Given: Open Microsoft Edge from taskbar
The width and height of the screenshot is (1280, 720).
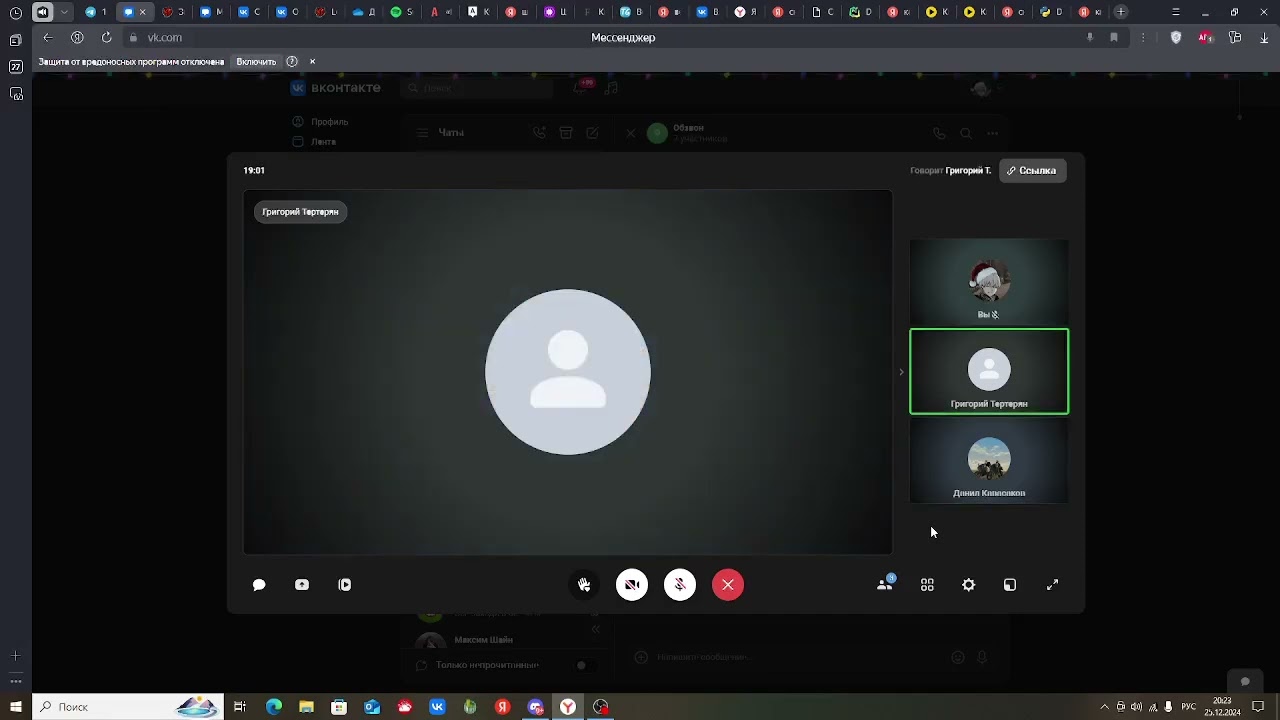Looking at the screenshot, I should click(x=274, y=707).
